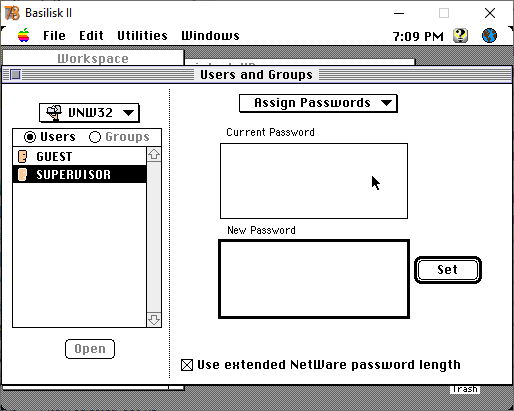
Task: Click in the Current Password field
Action: (314, 181)
